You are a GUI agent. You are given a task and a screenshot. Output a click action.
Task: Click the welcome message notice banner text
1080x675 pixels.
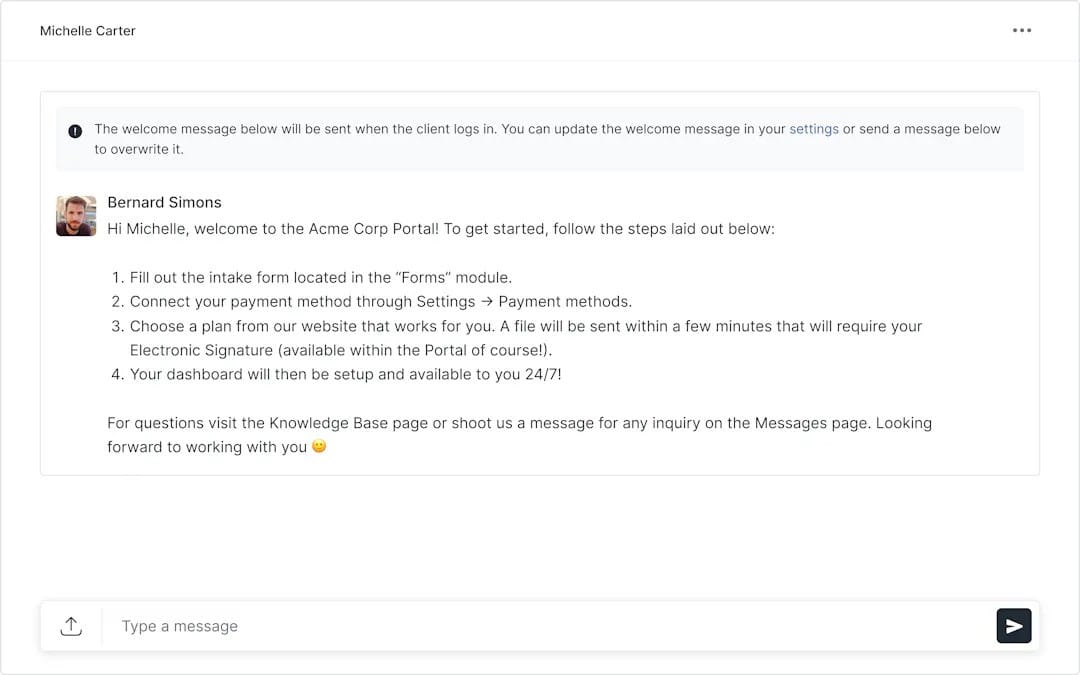pyautogui.click(x=440, y=130)
